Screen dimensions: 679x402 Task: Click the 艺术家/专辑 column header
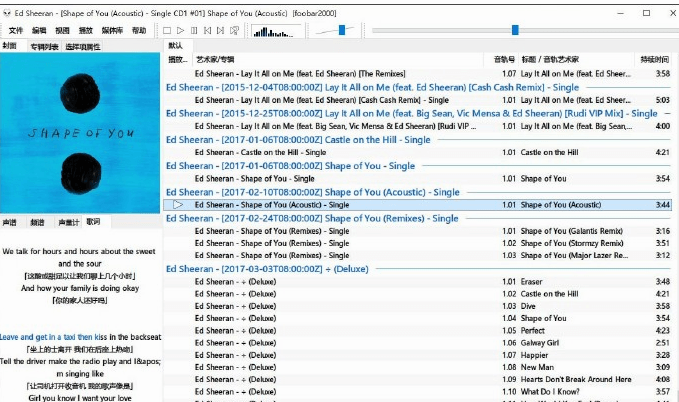338,59
